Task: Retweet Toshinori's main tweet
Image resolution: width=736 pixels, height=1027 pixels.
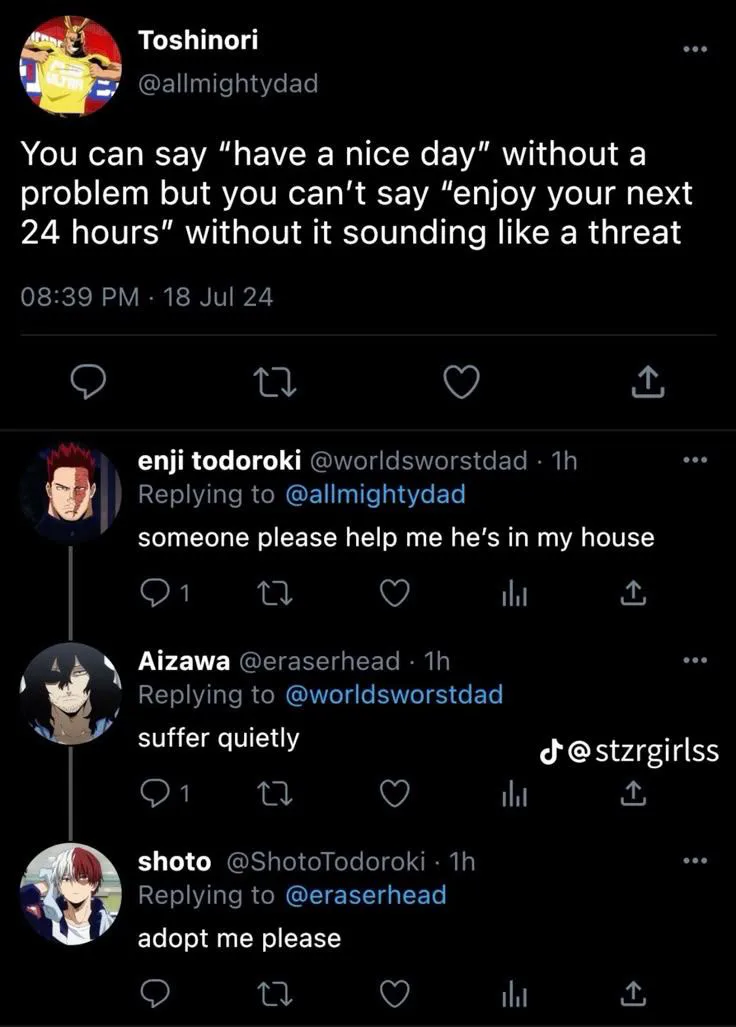Action: 273,380
